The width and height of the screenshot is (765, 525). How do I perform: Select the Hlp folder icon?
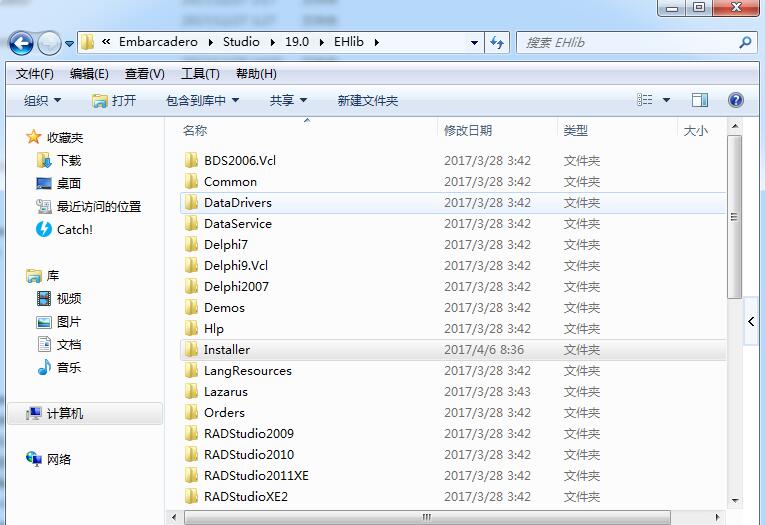[191, 328]
